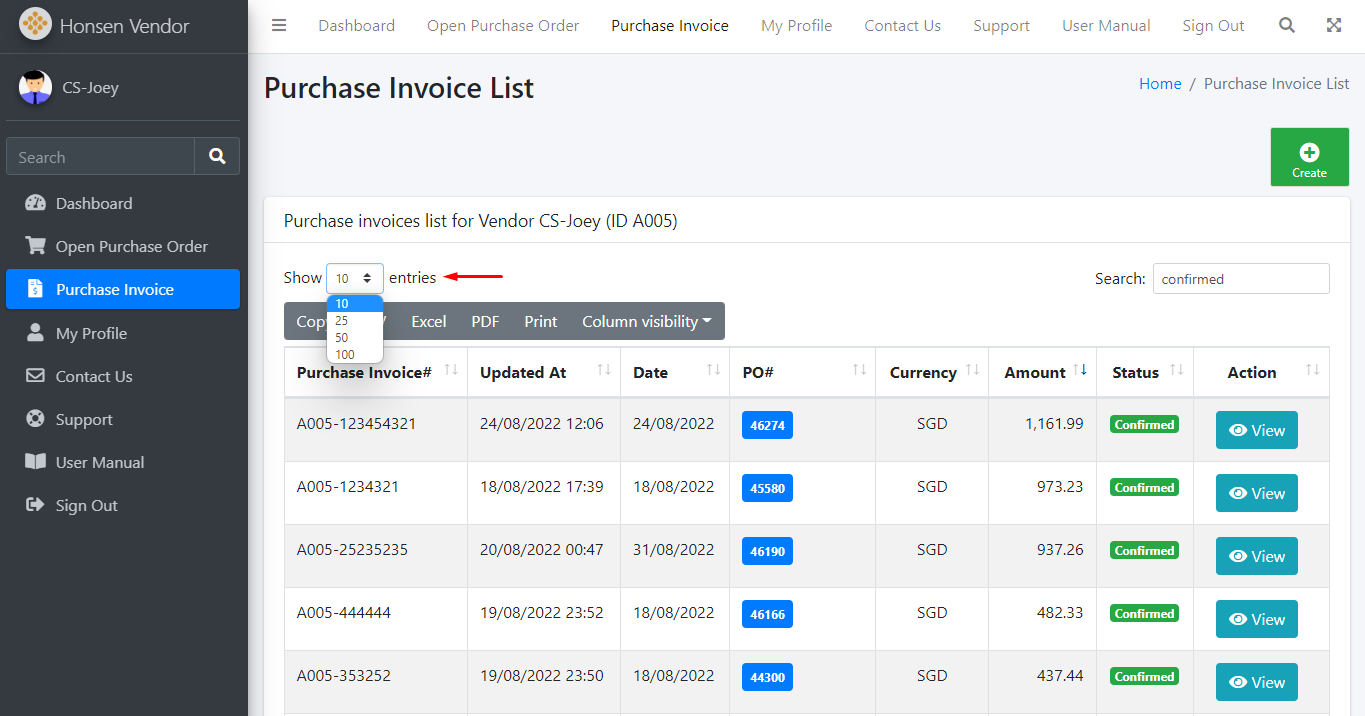The image size is (1365, 716).
Task: Click the sidebar search button icon
Action: (x=217, y=157)
